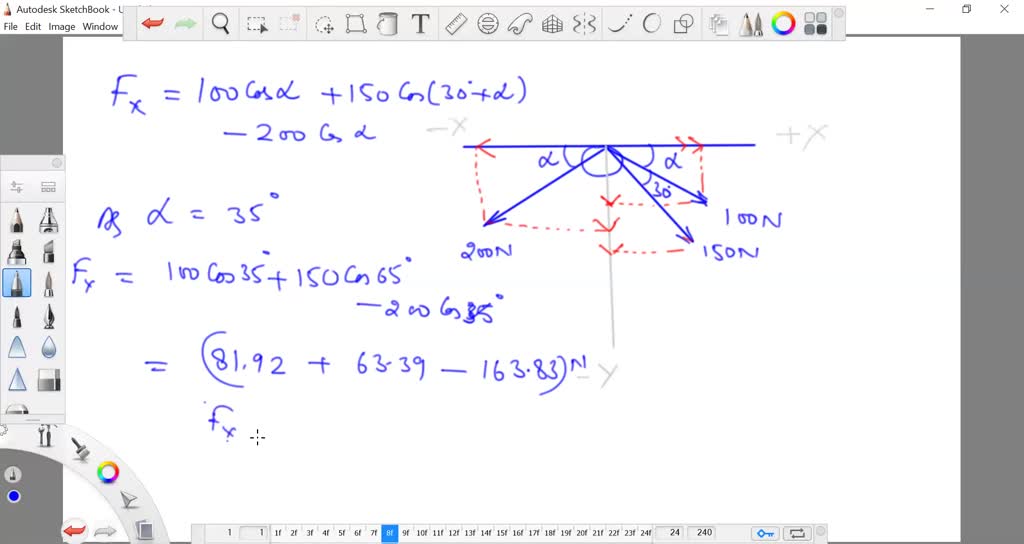
Task: Edit the total frames field showing 240
Action: pyautogui.click(x=705, y=533)
